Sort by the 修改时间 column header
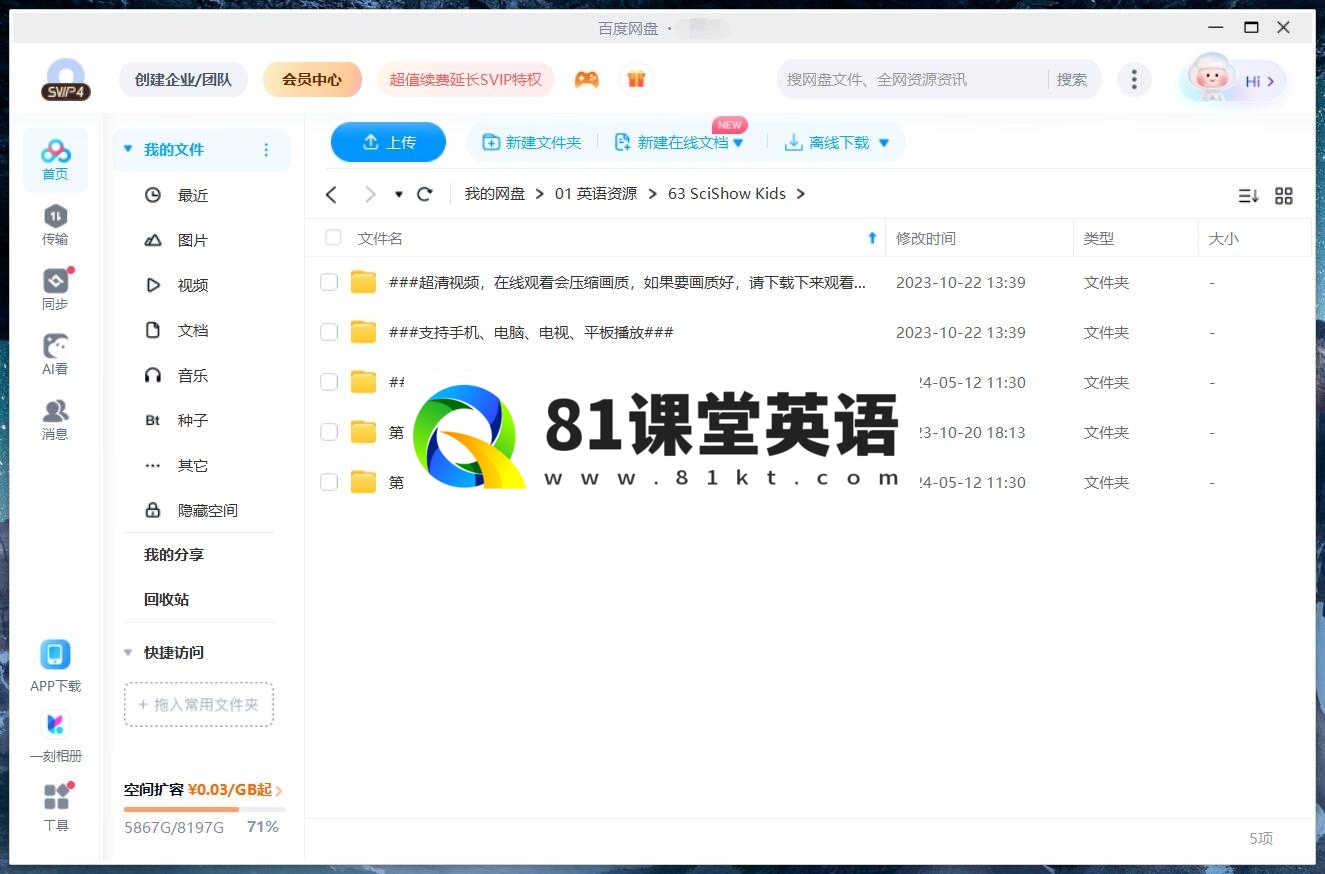The width and height of the screenshot is (1325, 874). (926, 238)
